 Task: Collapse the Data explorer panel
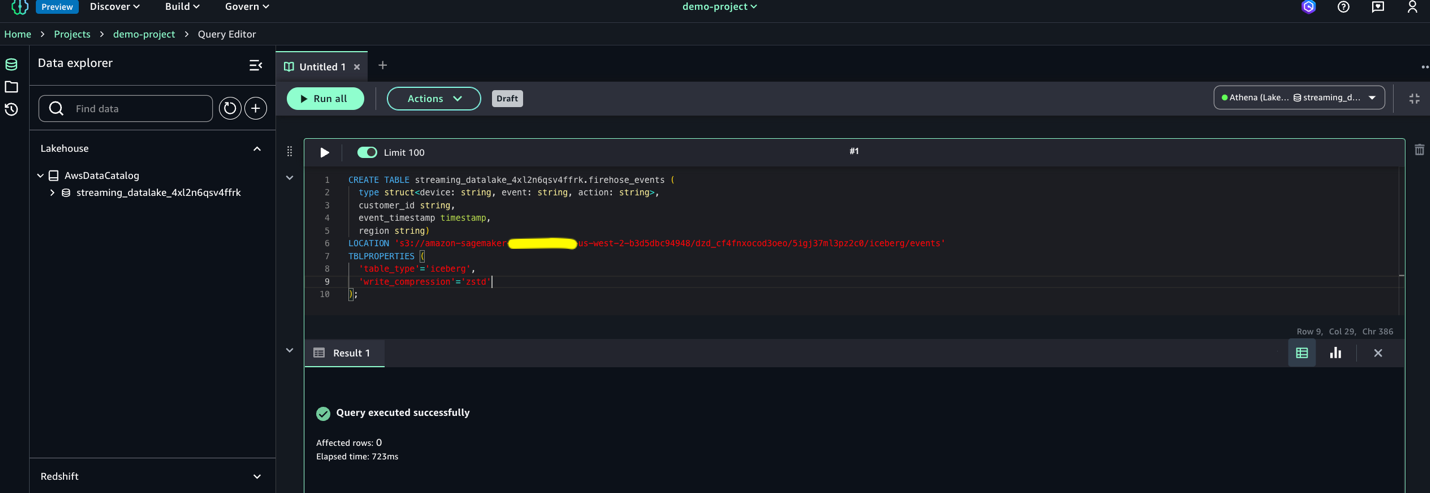[x=256, y=65]
